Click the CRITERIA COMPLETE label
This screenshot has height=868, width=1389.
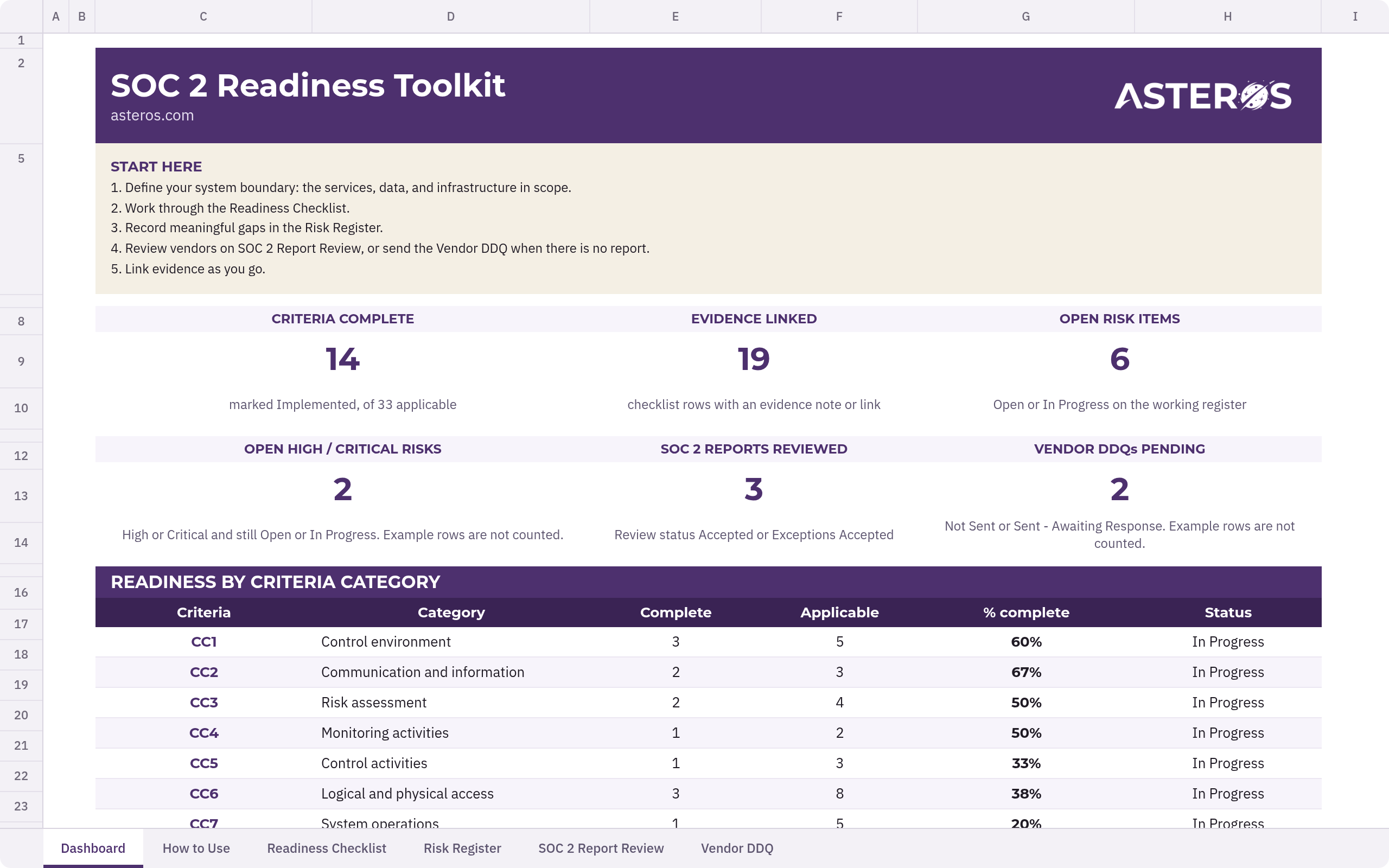pos(343,319)
